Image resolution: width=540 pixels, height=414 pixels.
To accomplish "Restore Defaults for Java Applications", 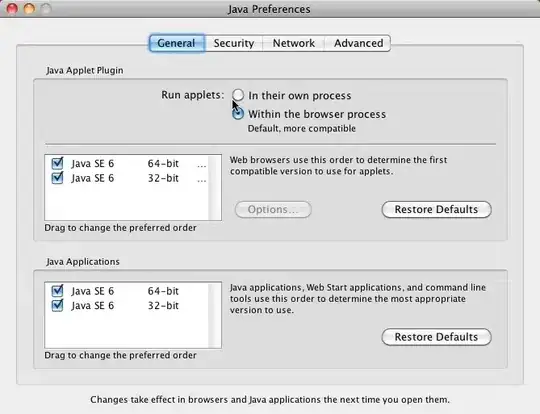I will (x=436, y=337).
